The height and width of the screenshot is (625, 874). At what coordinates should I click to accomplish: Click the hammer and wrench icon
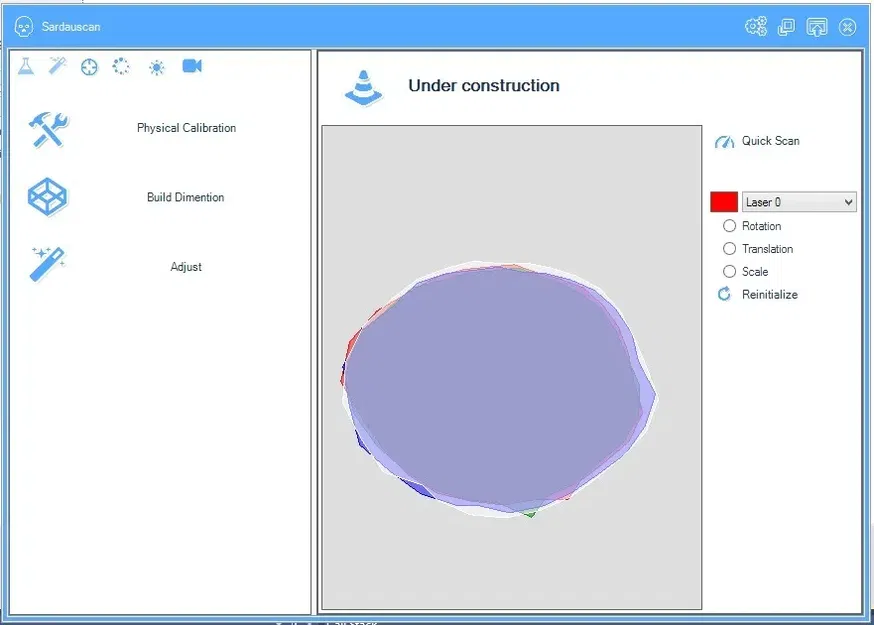(x=48, y=129)
